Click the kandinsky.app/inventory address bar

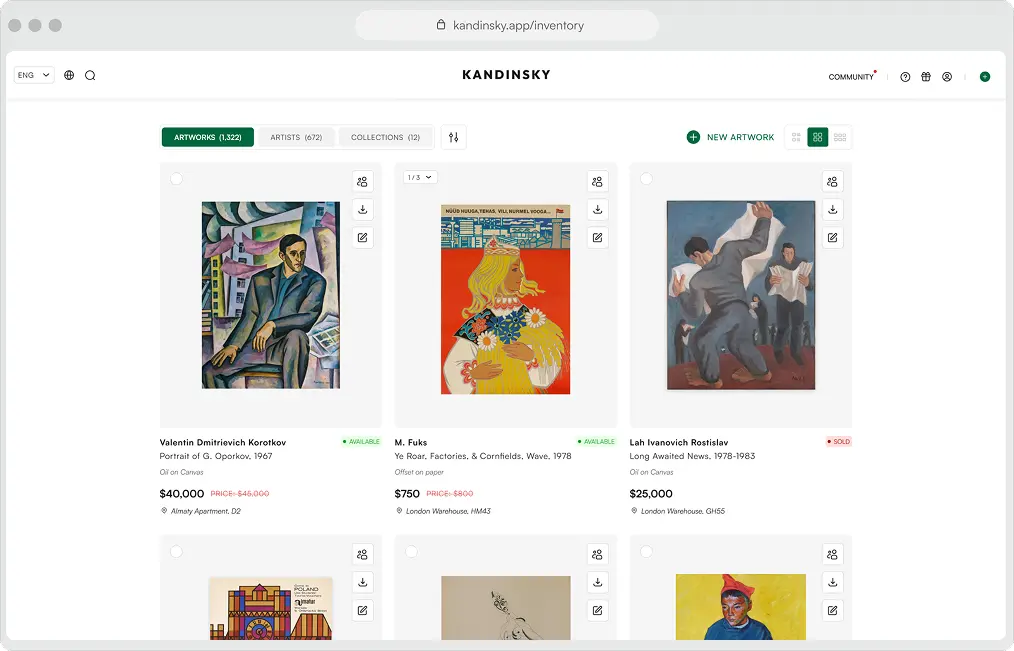[x=507, y=25]
